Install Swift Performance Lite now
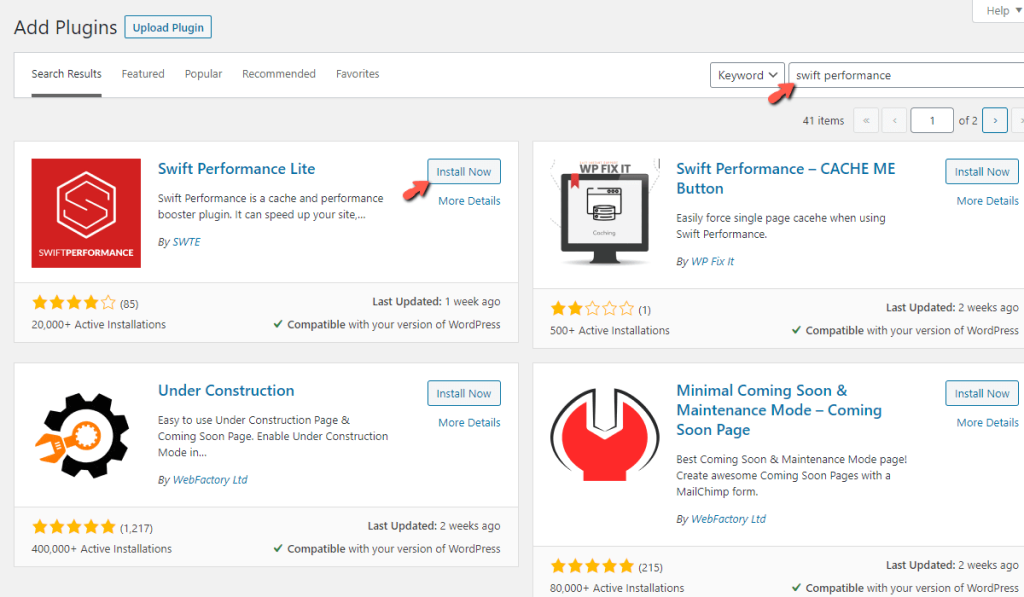Screen dimensions: 1024x597 pos(464,172)
